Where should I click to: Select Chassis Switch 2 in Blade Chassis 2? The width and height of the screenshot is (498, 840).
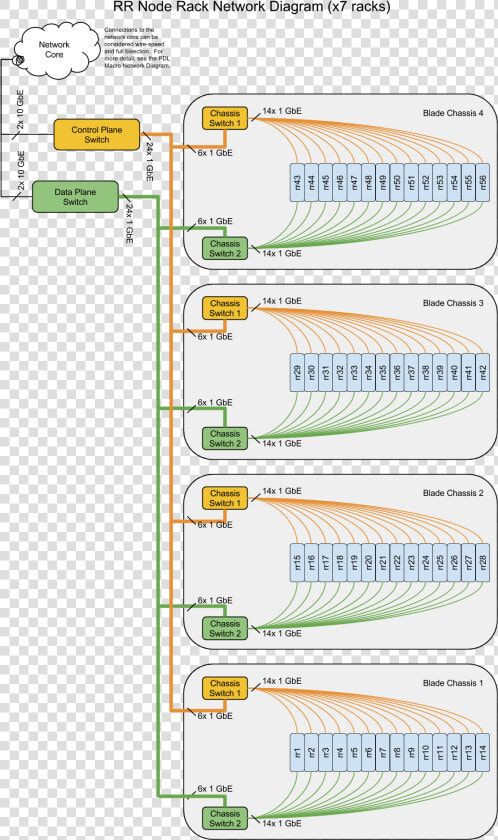tap(225, 628)
